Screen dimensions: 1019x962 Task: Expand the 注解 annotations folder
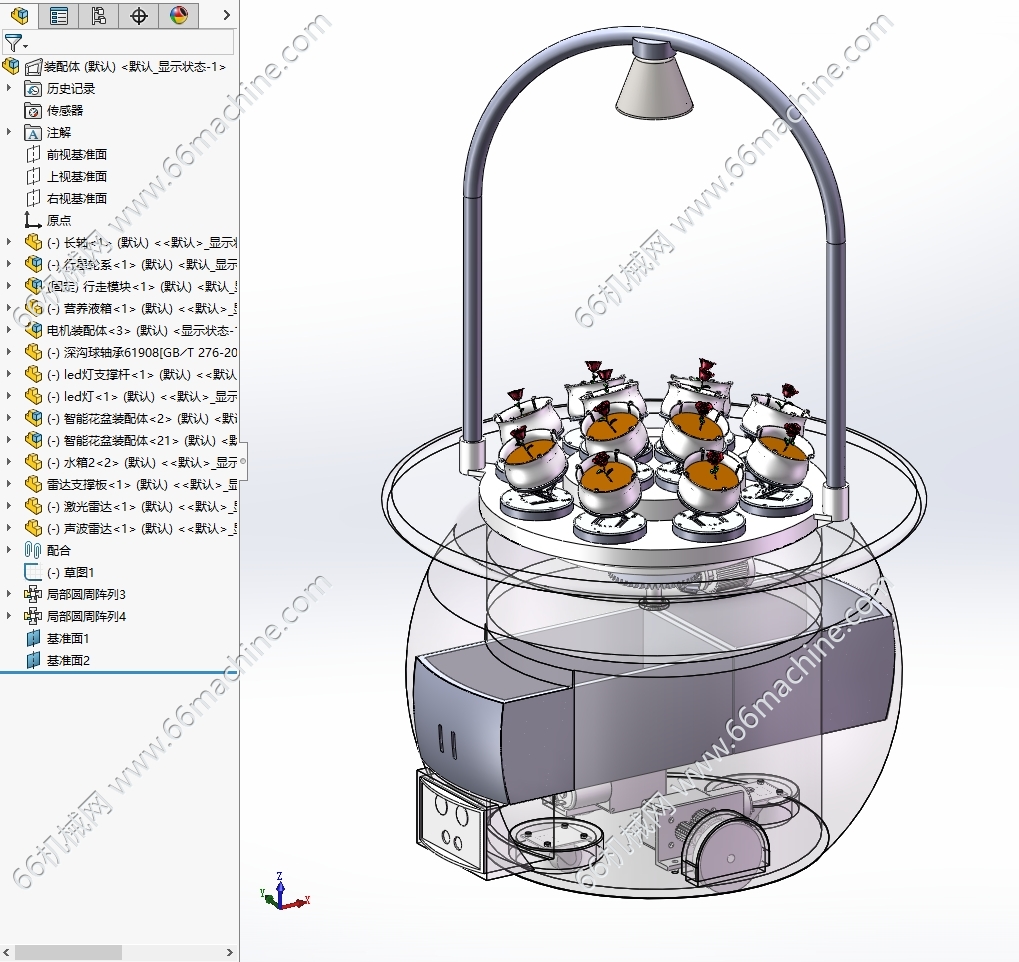pos(8,132)
